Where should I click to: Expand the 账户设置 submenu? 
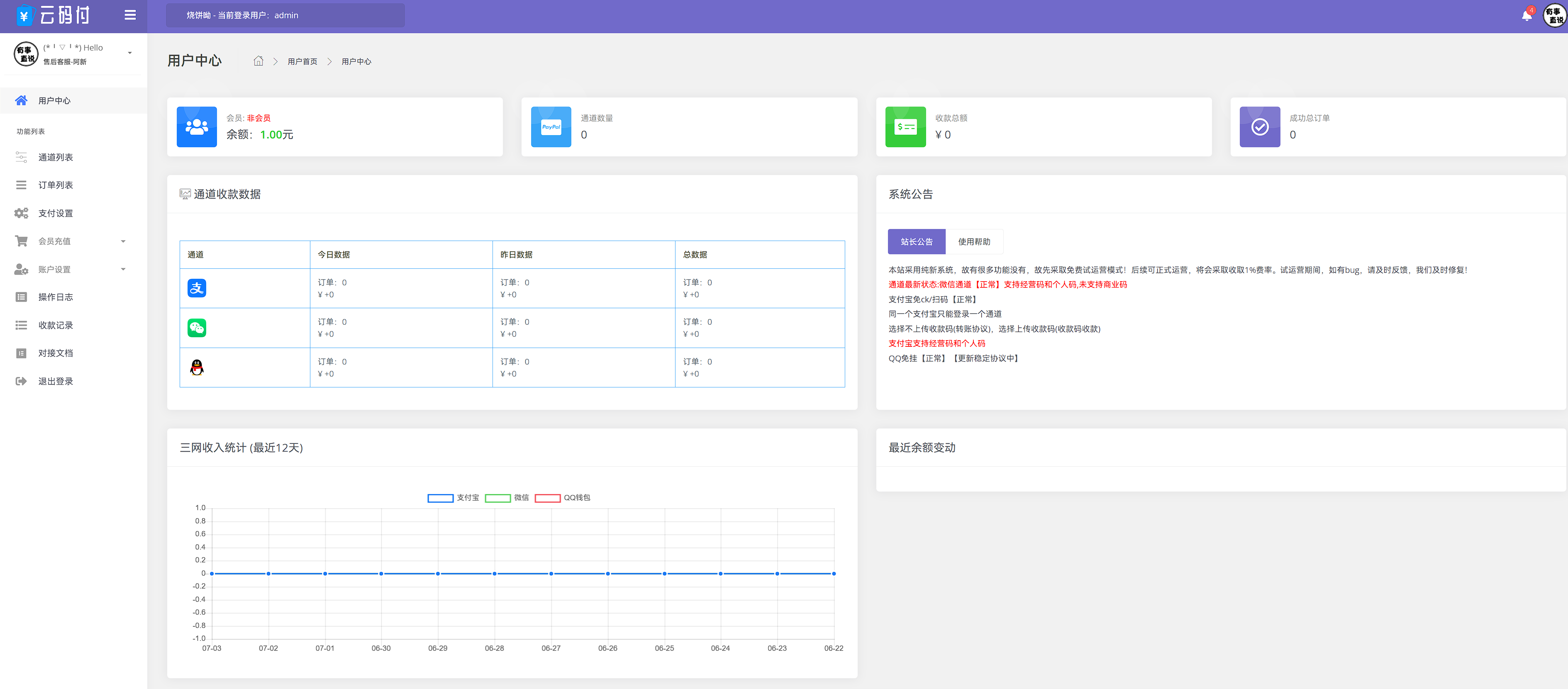pyautogui.click(x=73, y=269)
